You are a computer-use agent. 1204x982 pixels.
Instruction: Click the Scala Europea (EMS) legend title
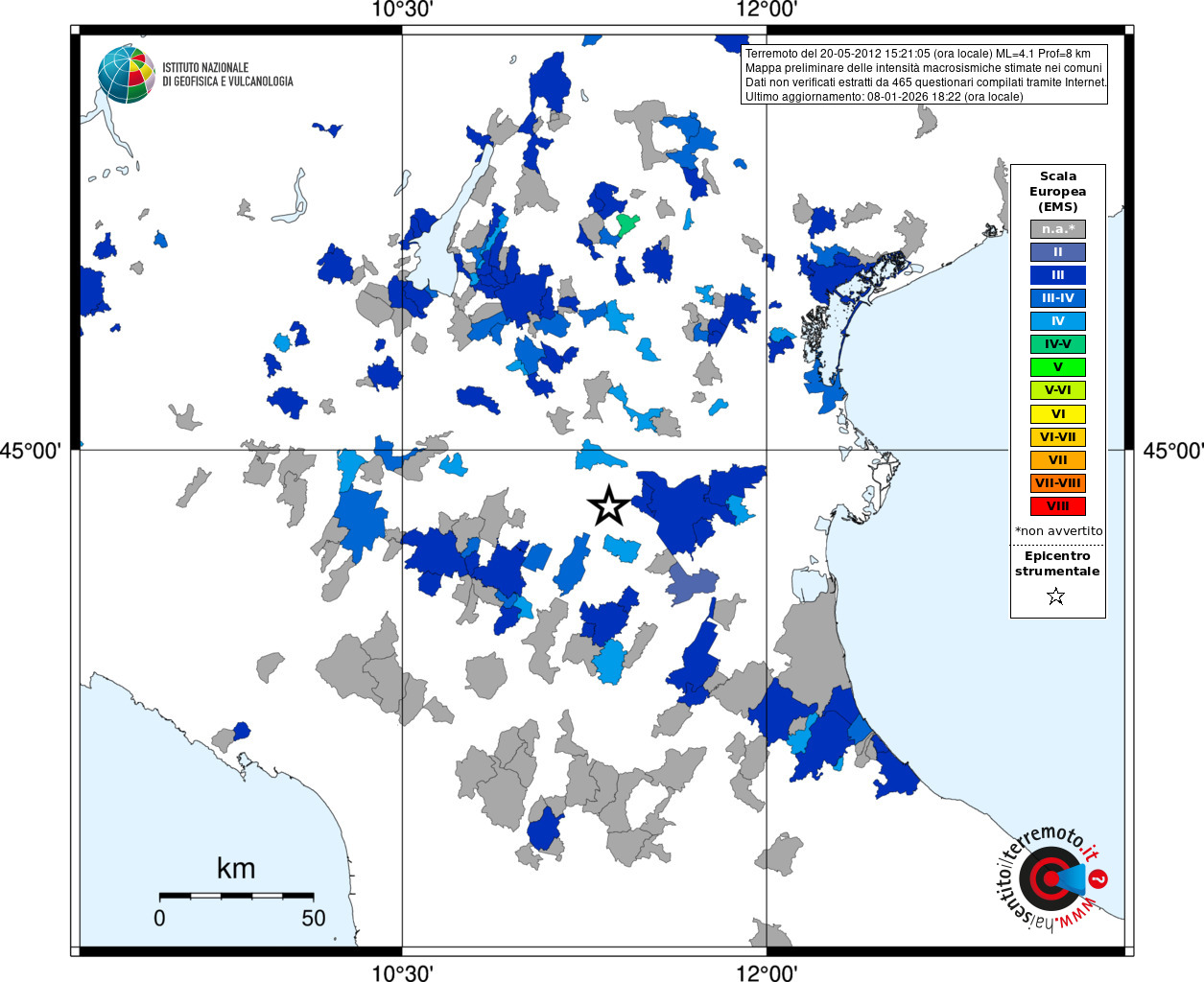pyautogui.click(x=1057, y=191)
